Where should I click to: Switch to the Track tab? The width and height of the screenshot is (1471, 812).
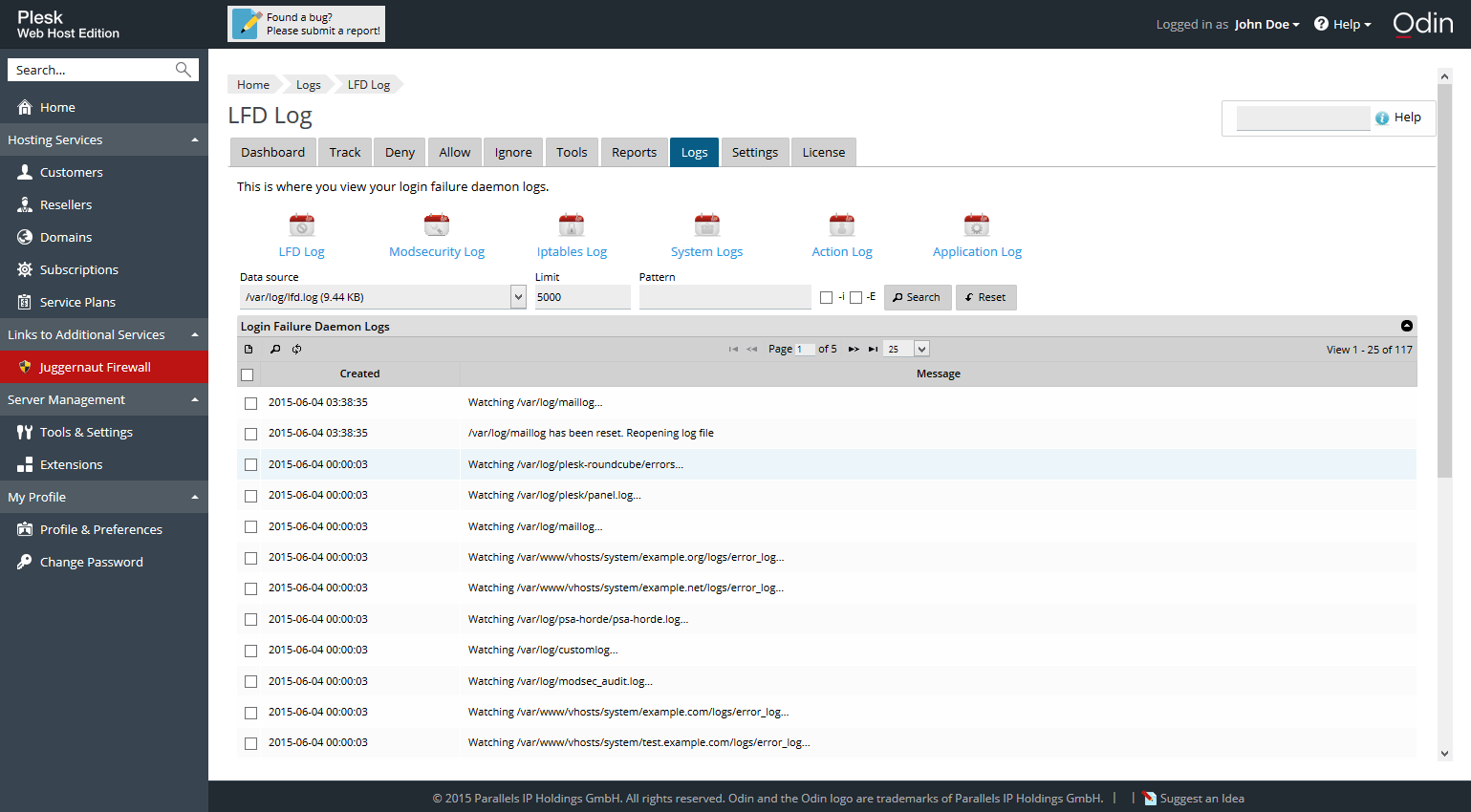point(345,152)
